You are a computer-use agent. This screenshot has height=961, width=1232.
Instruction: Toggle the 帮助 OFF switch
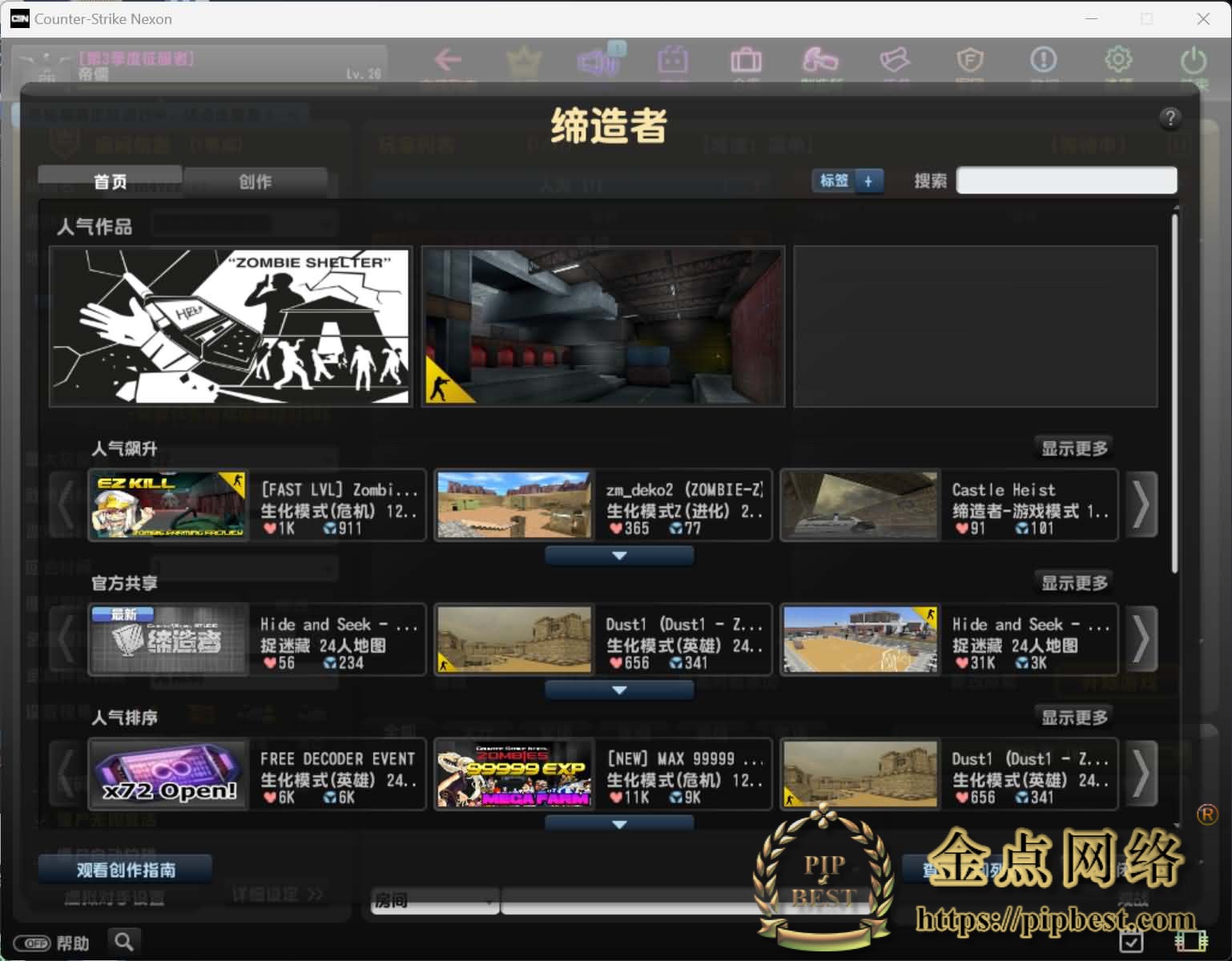pyautogui.click(x=33, y=943)
